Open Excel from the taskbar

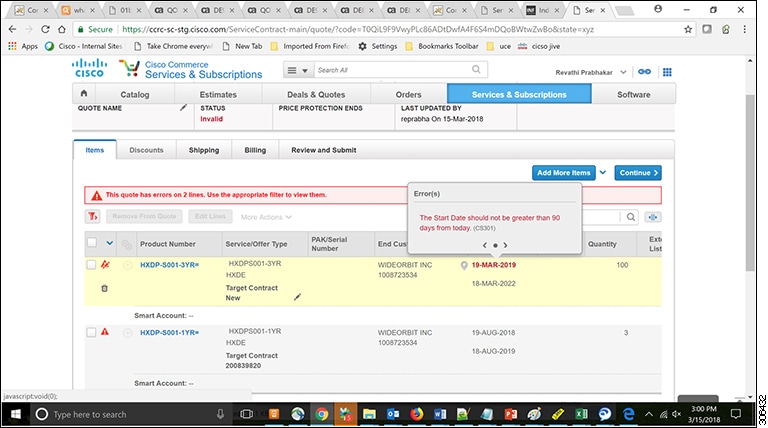(x=581, y=415)
